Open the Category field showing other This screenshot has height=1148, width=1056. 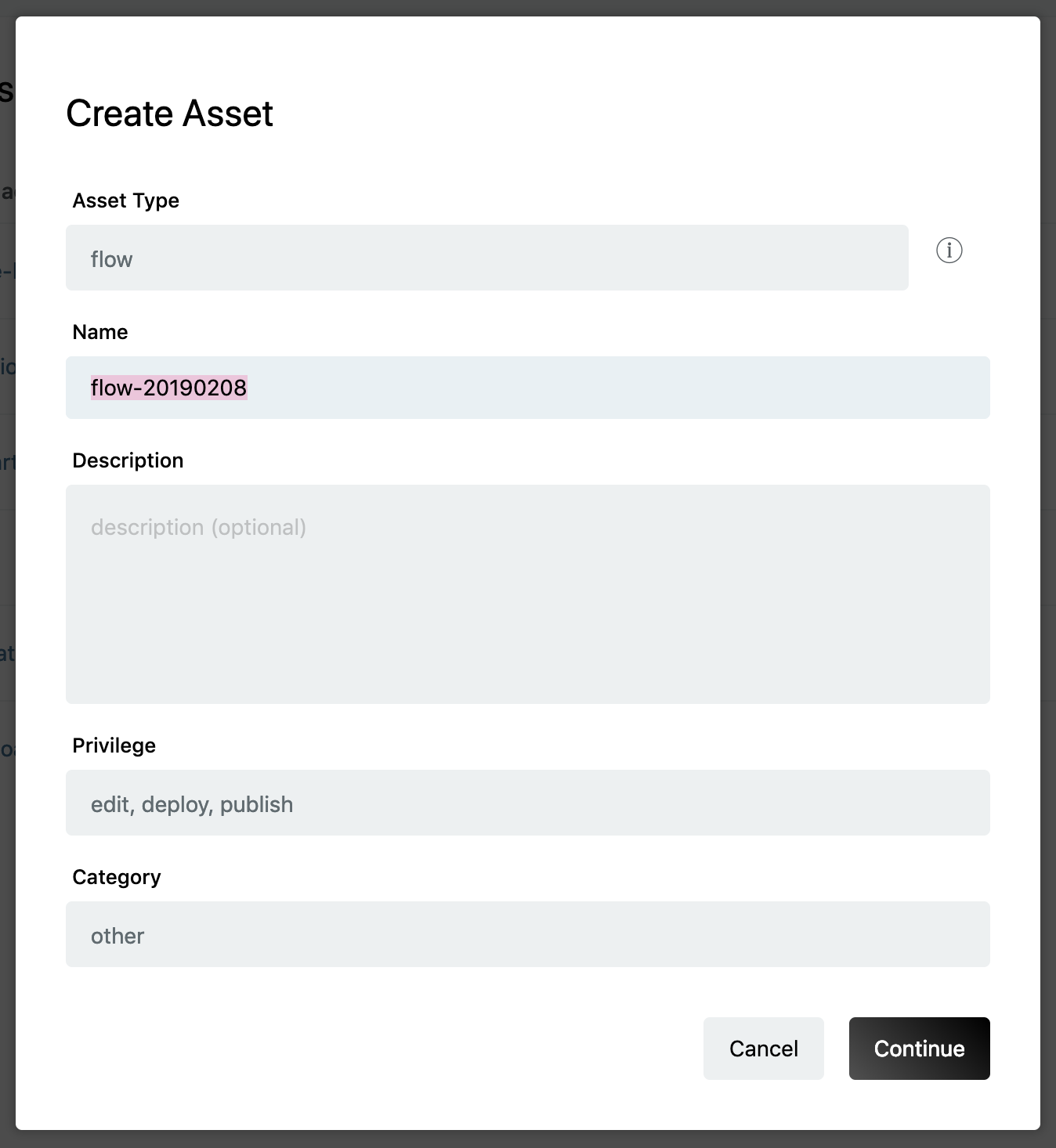coord(527,934)
